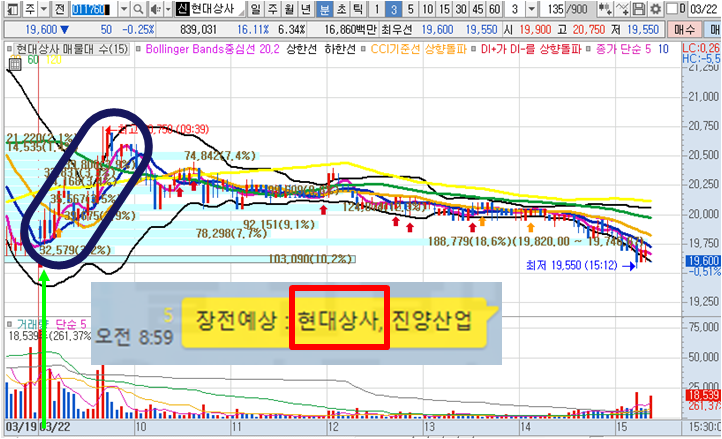Click the custom interval field showing 3
Screen dimensions: 722x439
(515, 9)
